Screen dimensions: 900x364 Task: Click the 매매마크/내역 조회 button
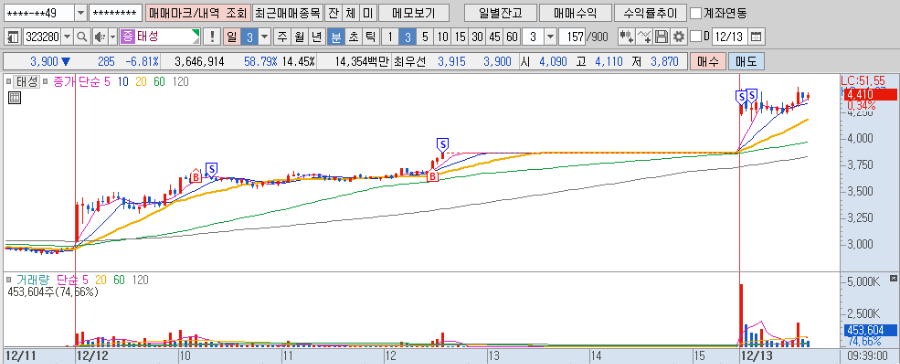pyautogui.click(x=197, y=13)
